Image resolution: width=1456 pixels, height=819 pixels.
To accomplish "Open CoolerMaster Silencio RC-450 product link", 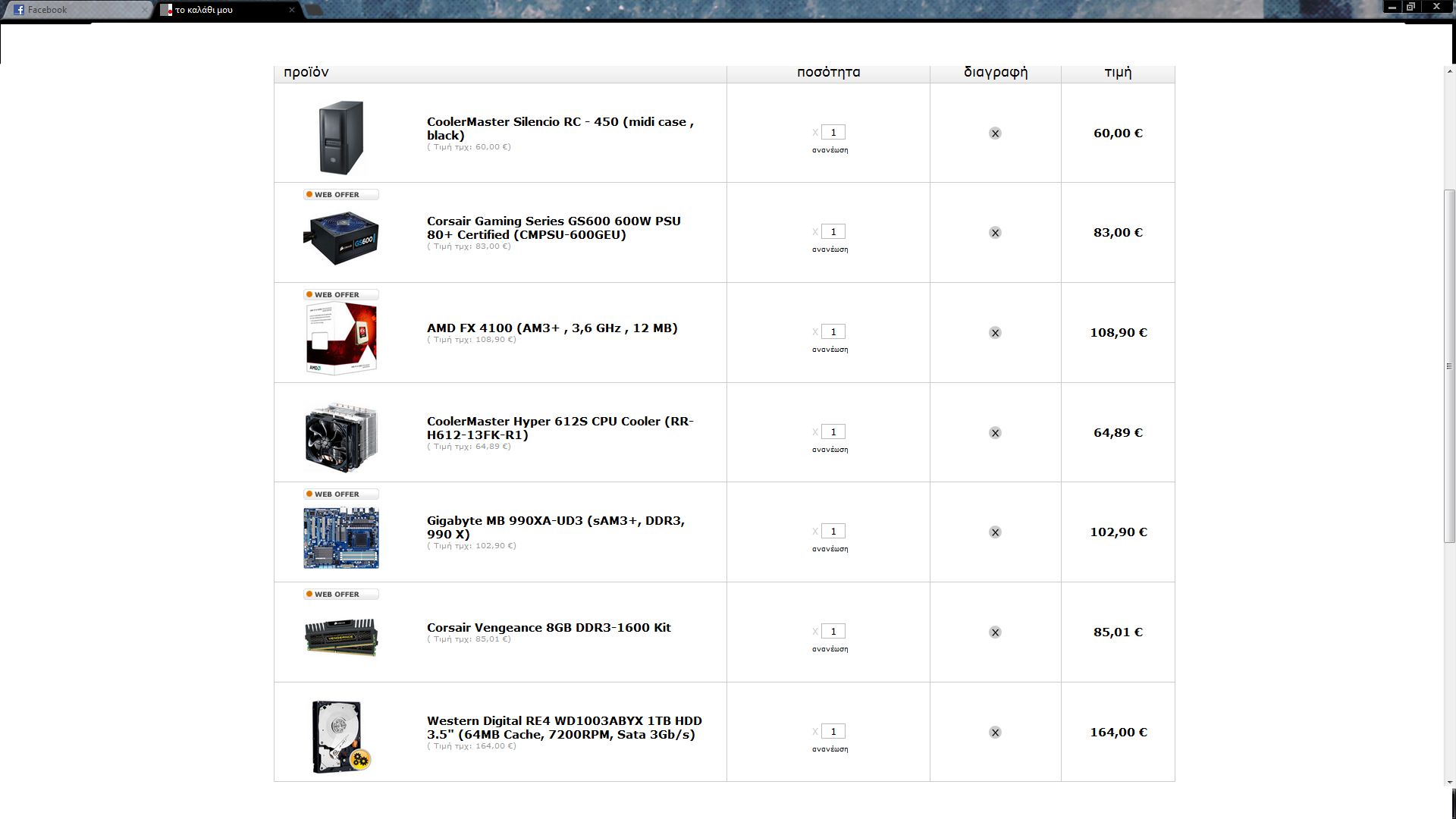I will point(560,128).
